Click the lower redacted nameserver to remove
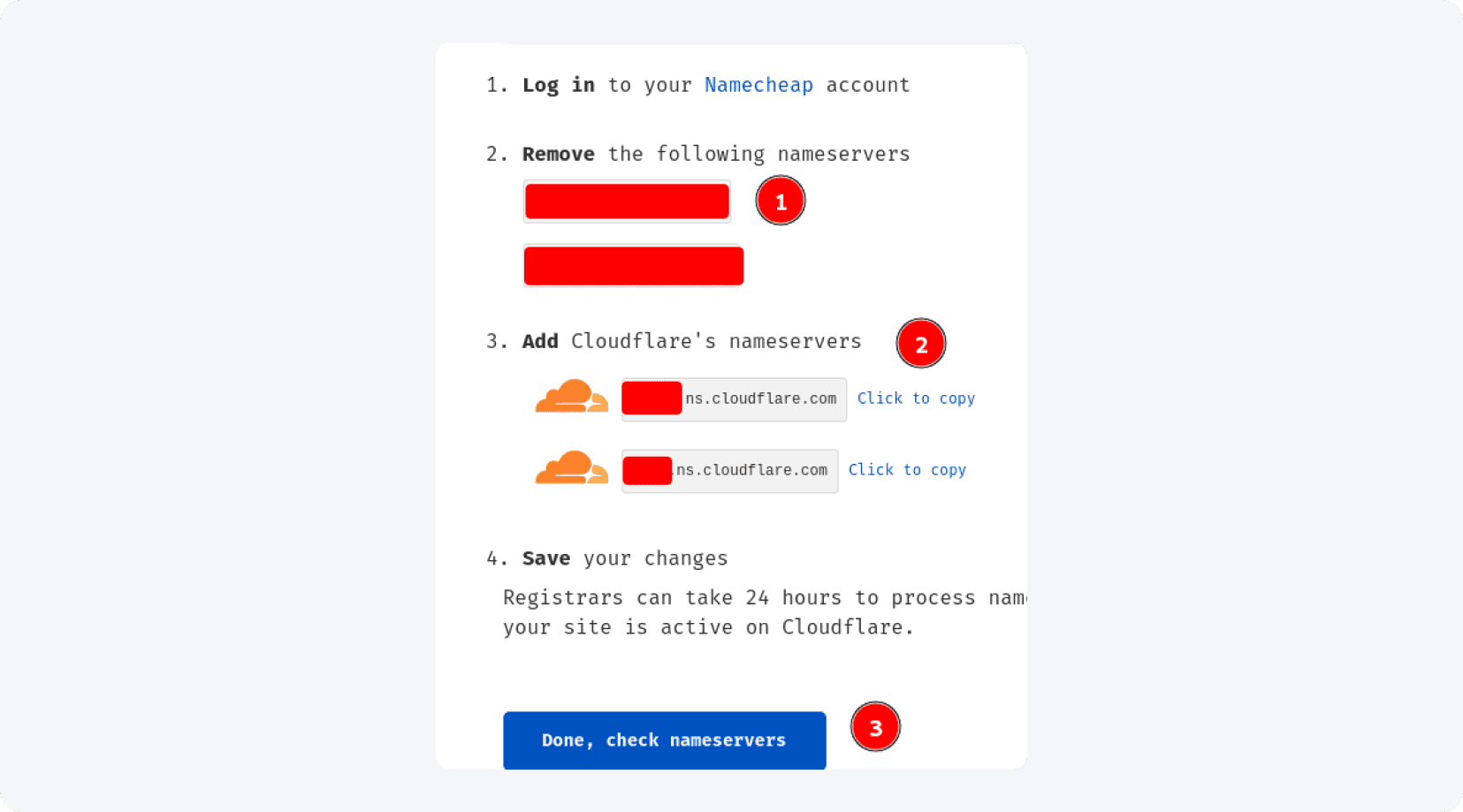Image resolution: width=1463 pixels, height=812 pixels. click(x=633, y=266)
